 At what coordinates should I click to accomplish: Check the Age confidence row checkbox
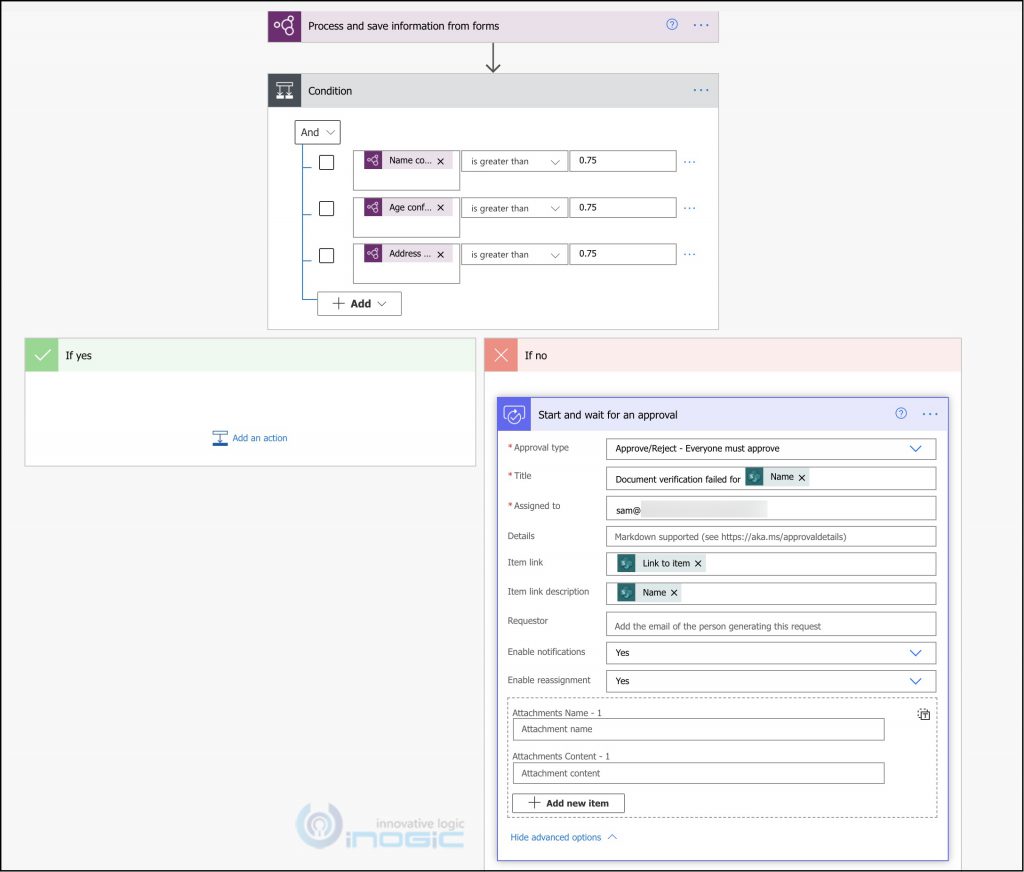tap(326, 208)
